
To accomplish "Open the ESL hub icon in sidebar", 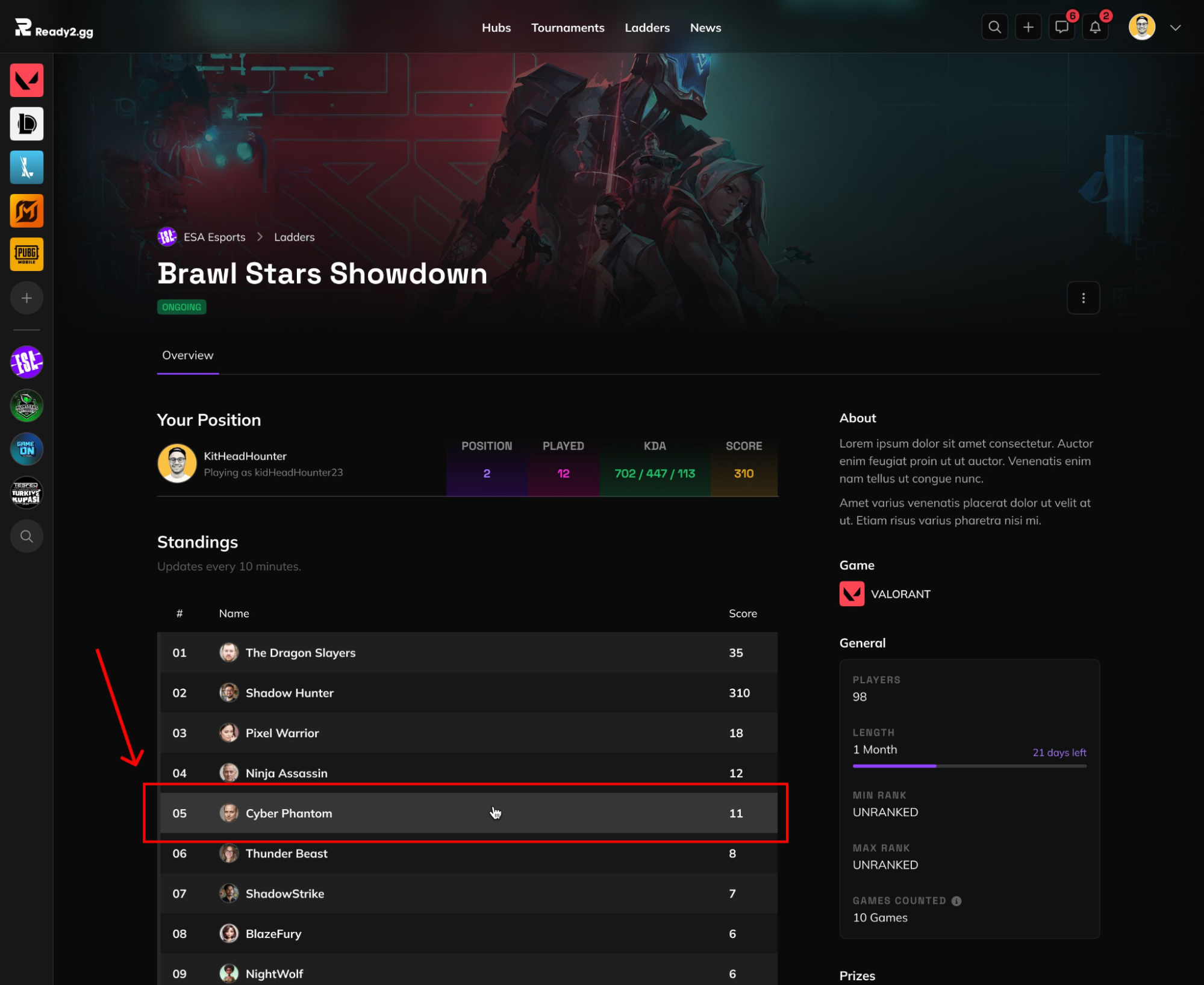I will click(x=27, y=362).
